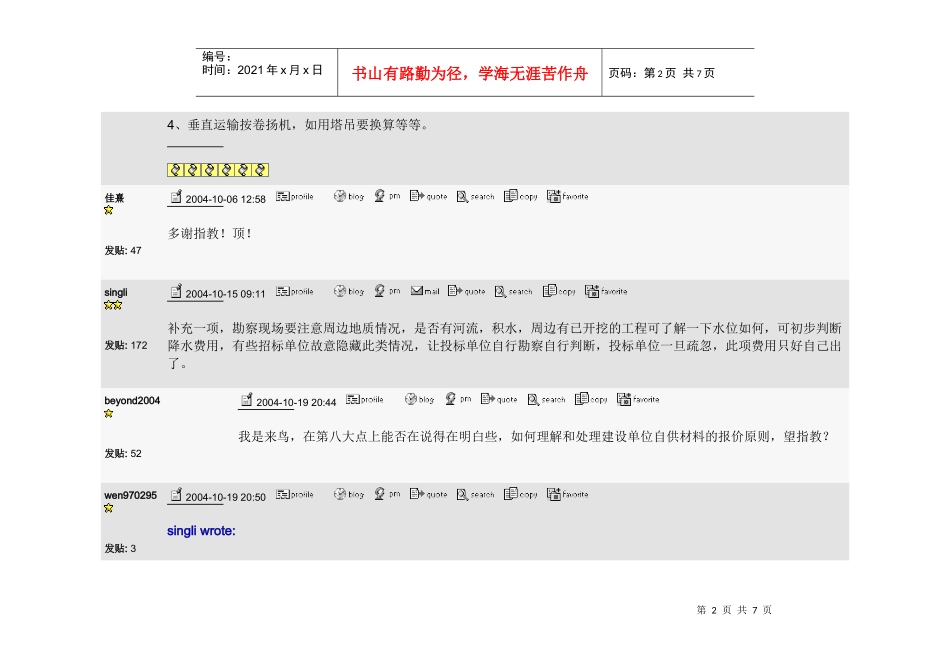Click search on singli's post
This screenshot has height=672, width=950.
(514, 291)
